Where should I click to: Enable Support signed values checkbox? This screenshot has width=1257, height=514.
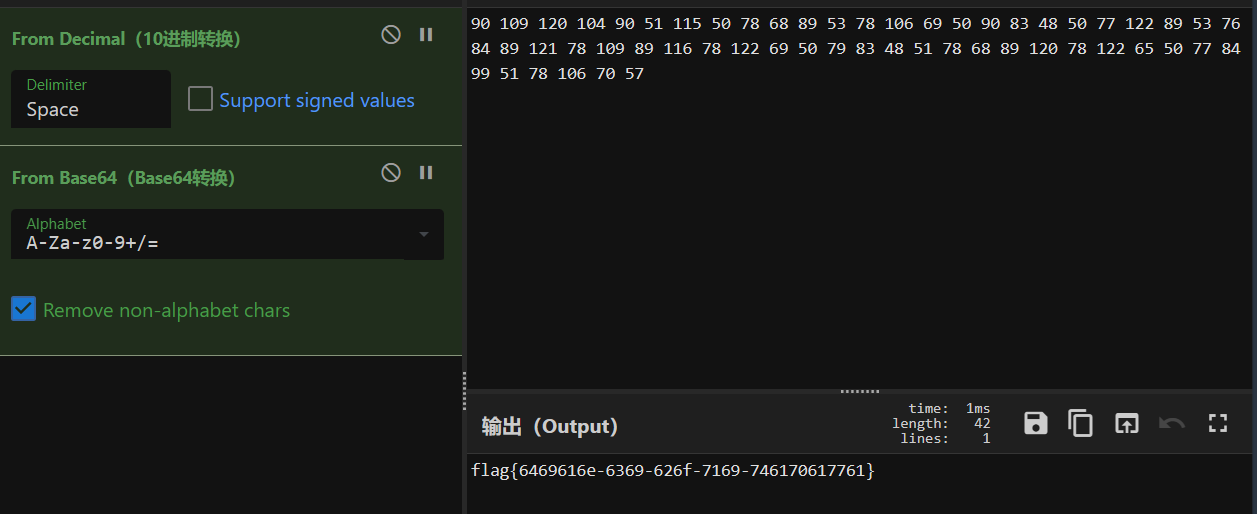pos(200,99)
